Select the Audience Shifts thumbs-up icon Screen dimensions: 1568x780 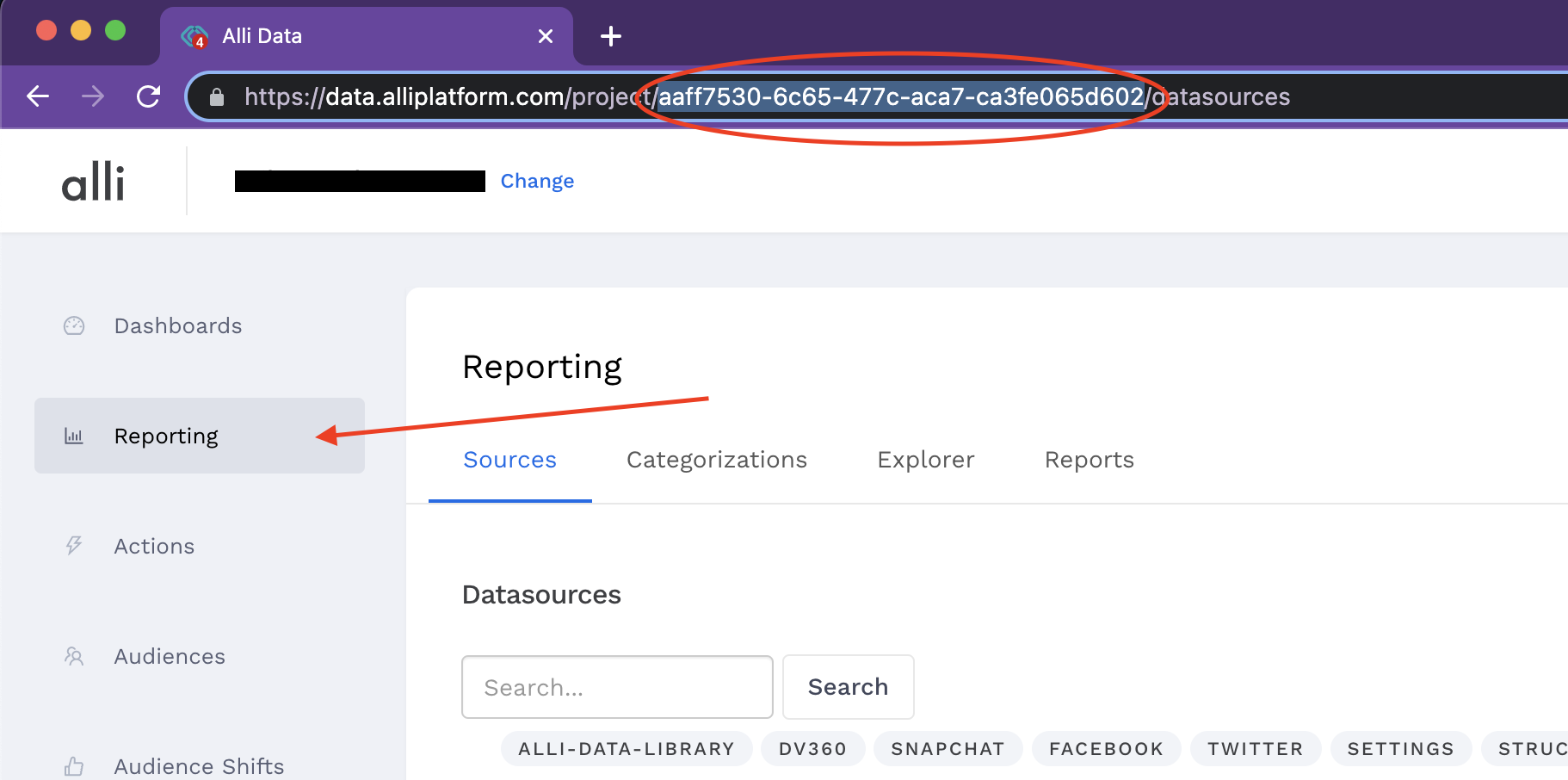click(74, 765)
